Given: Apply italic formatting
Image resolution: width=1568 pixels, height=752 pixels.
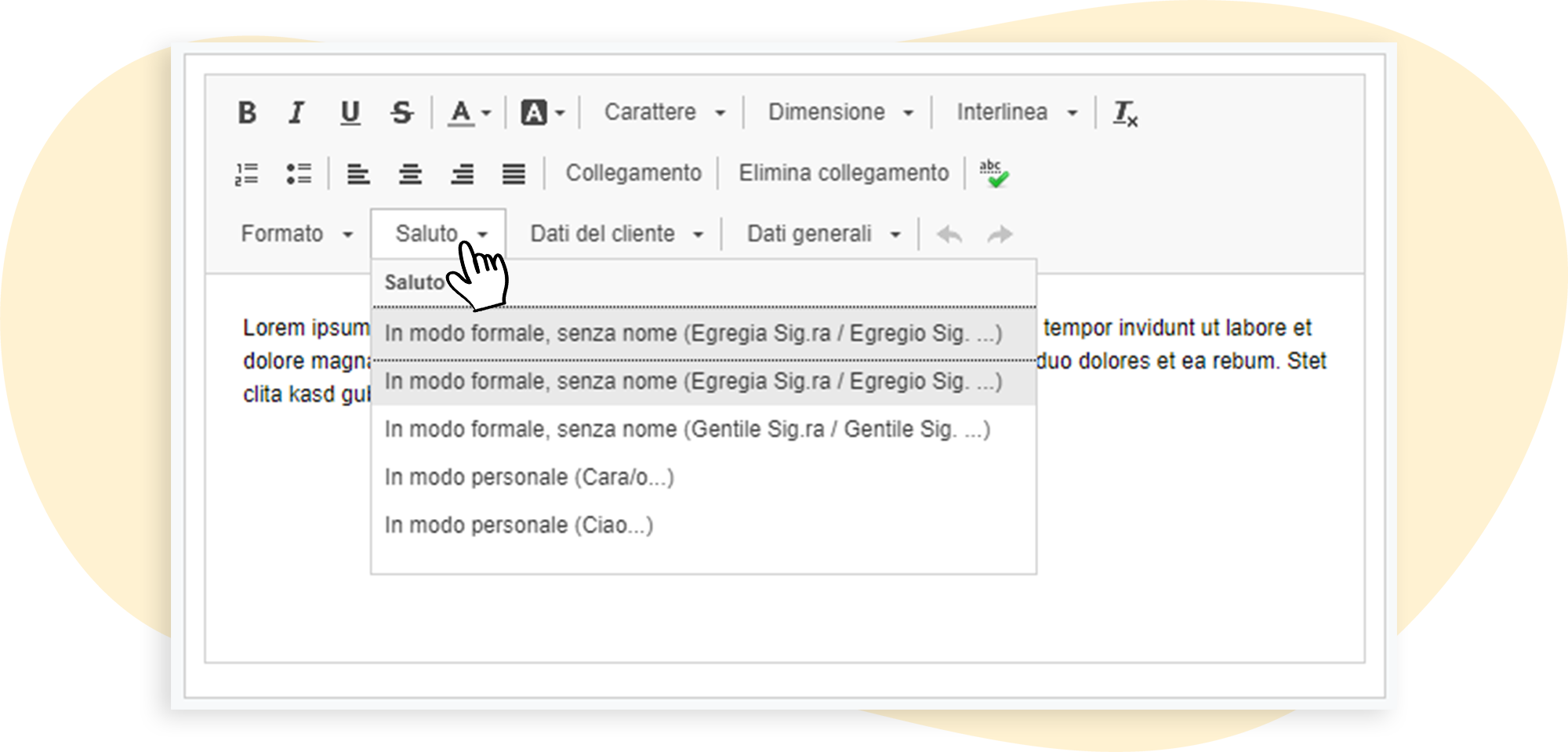Looking at the screenshot, I should (x=297, y=113).
